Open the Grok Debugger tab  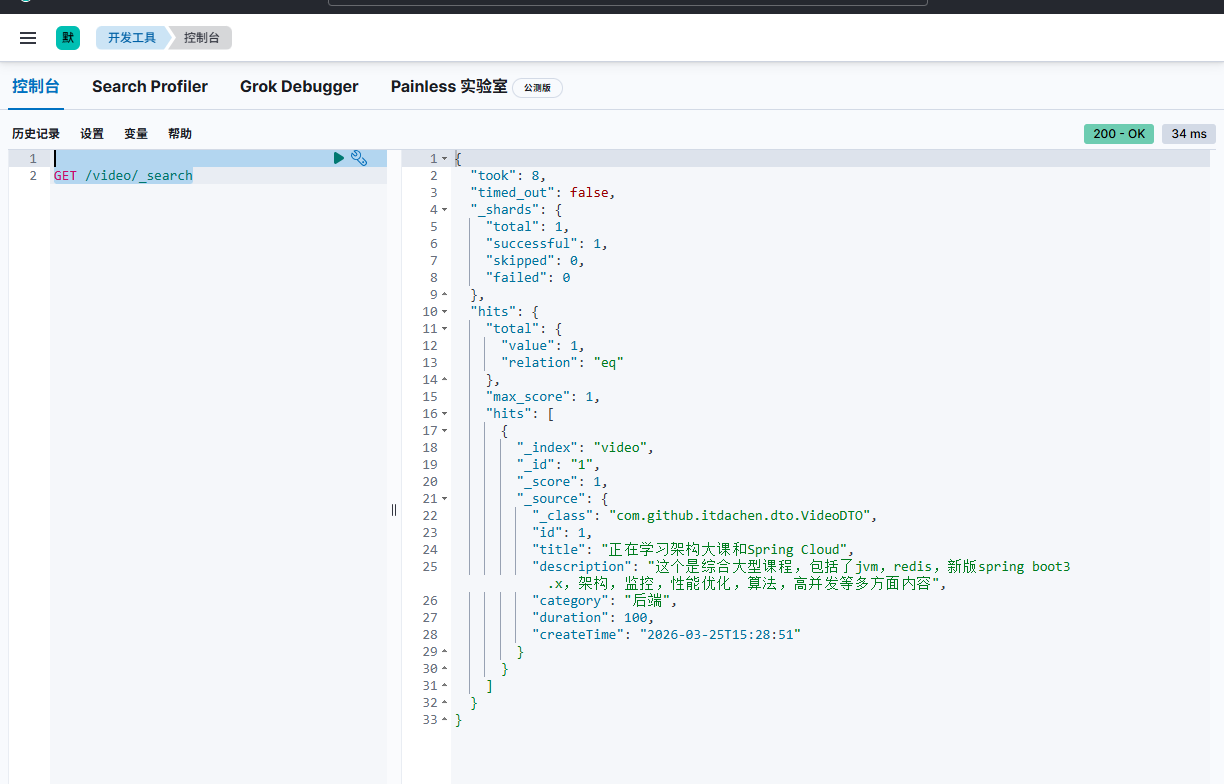[299, 87]
